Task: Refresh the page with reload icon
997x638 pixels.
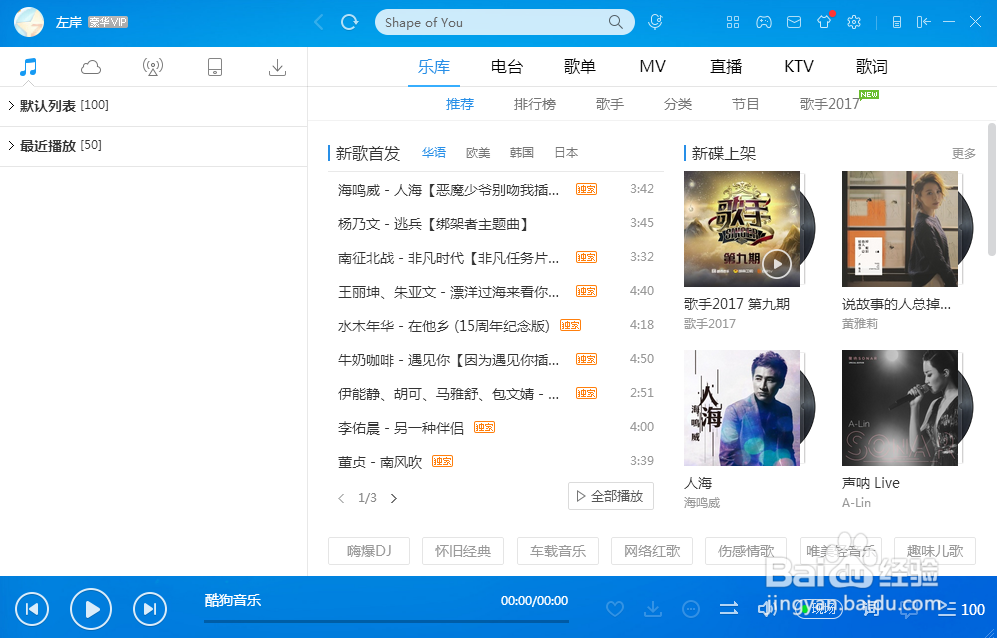Action: [x=349, y=23]
